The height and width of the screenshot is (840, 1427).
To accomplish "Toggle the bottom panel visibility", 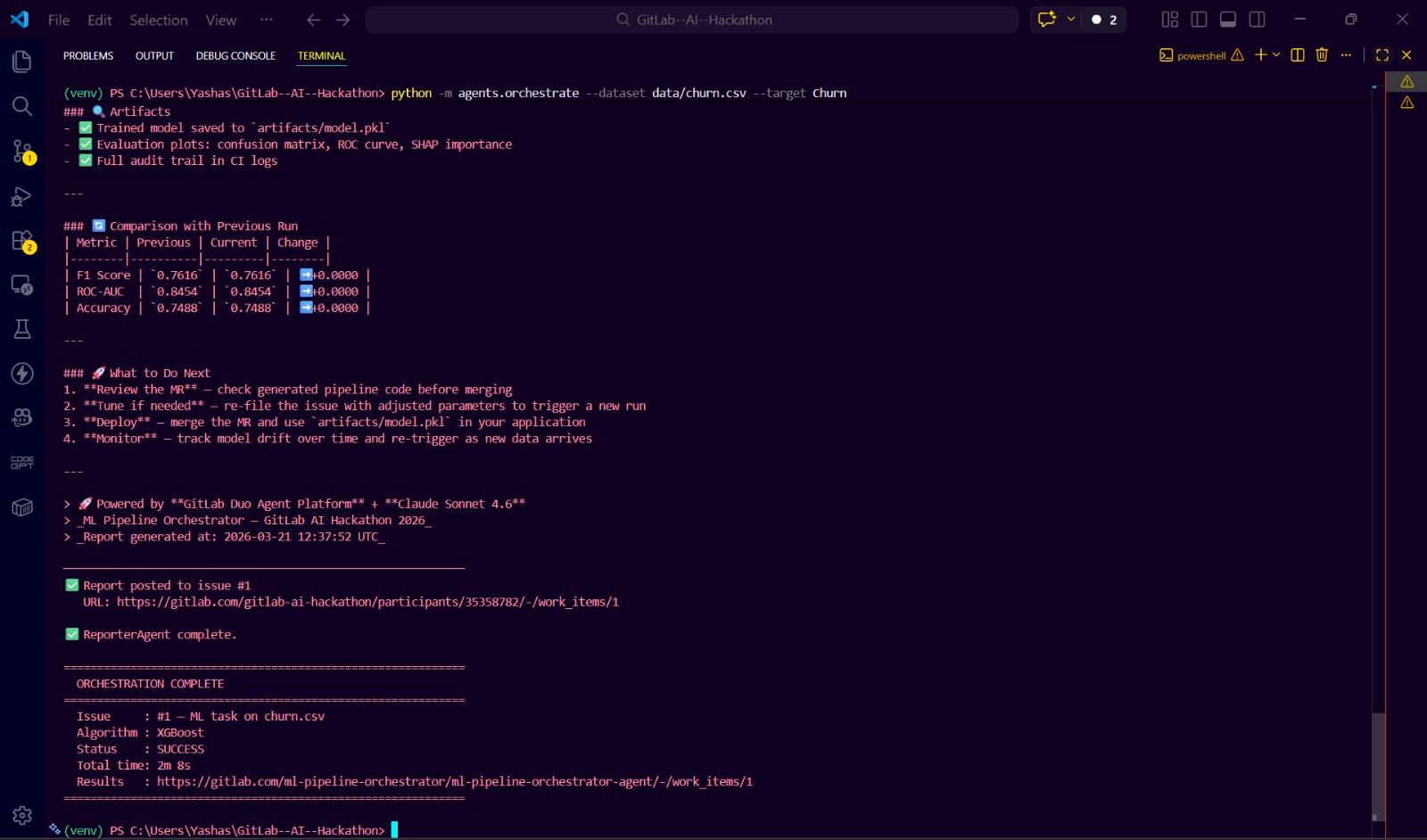I will (1228, 20).
